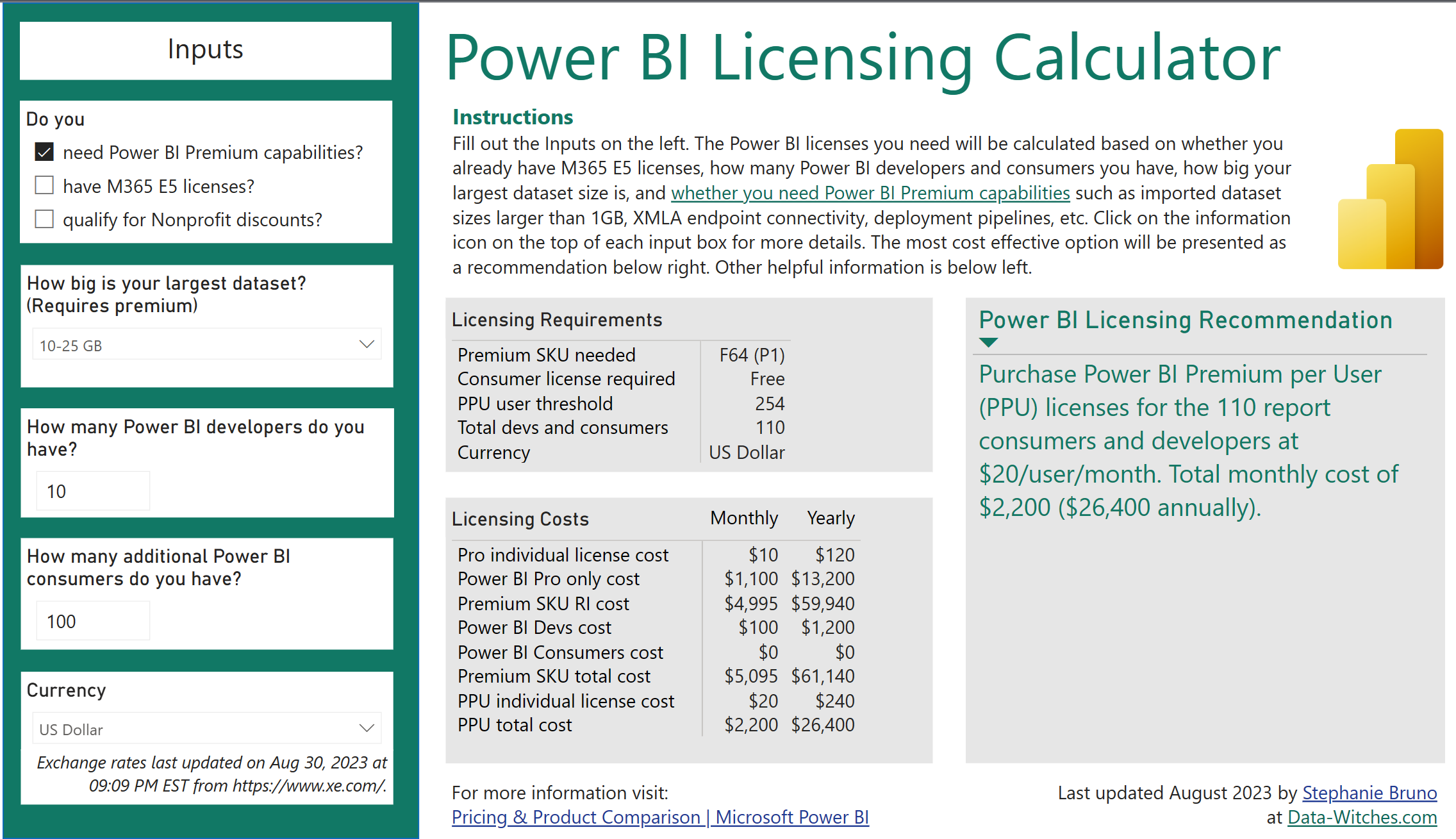Select Premium SKU RI cost $4,995 value
This screenshot has width=1456, height=839.
point(751,604)
